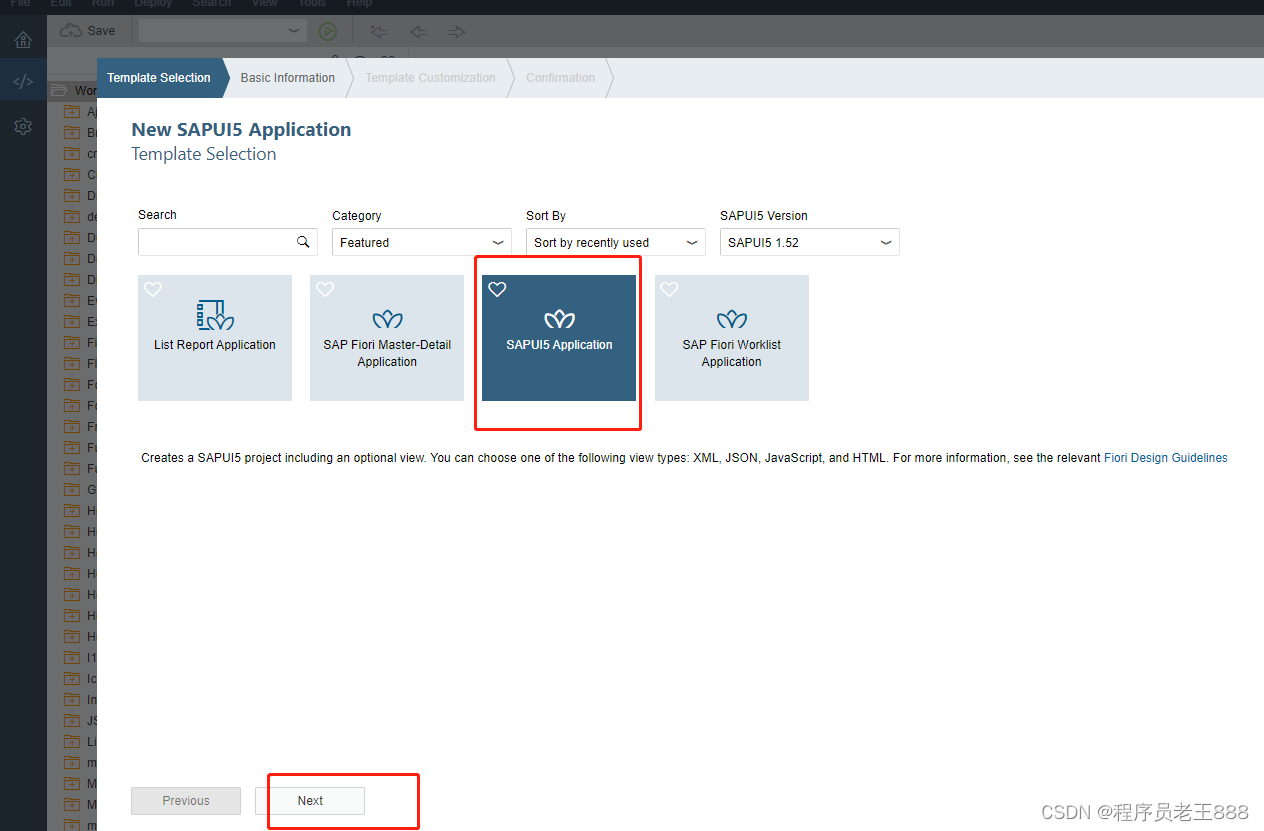
Task: Favorite SAP Fiori Master-Detail Application heart
Action: pos(325,289)
